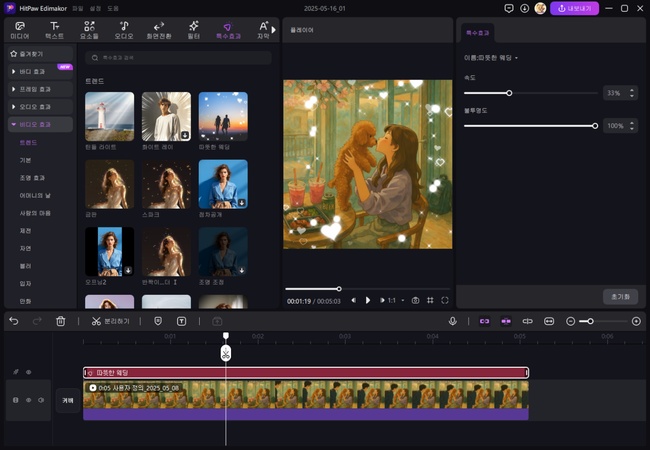Screen dimensions: 650x450
Task: Mute the video track with speaker icon
Action: tap(41, 400)
